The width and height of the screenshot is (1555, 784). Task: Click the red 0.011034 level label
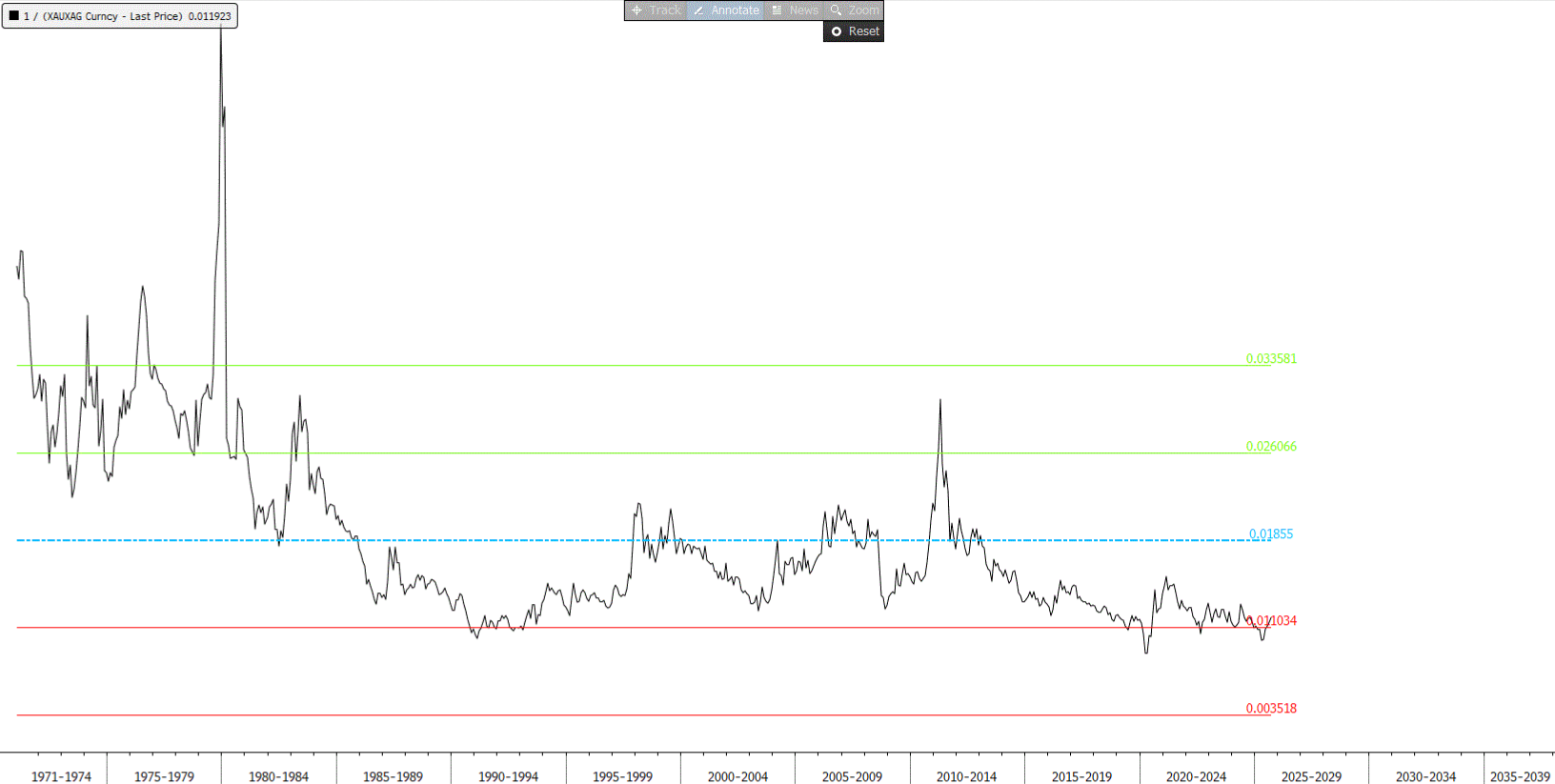(x=1273, y=621)
